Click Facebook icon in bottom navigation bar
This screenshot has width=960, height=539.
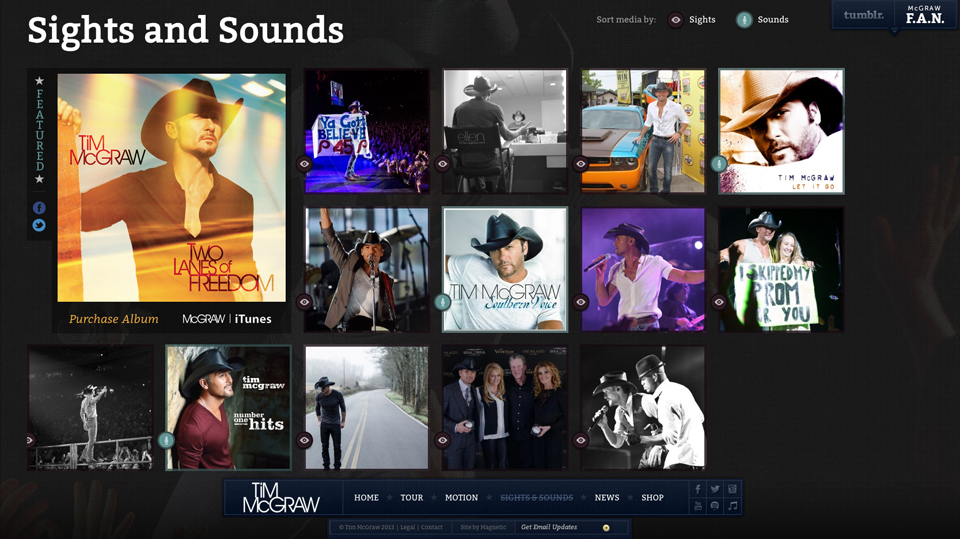[x=697, y=489]
